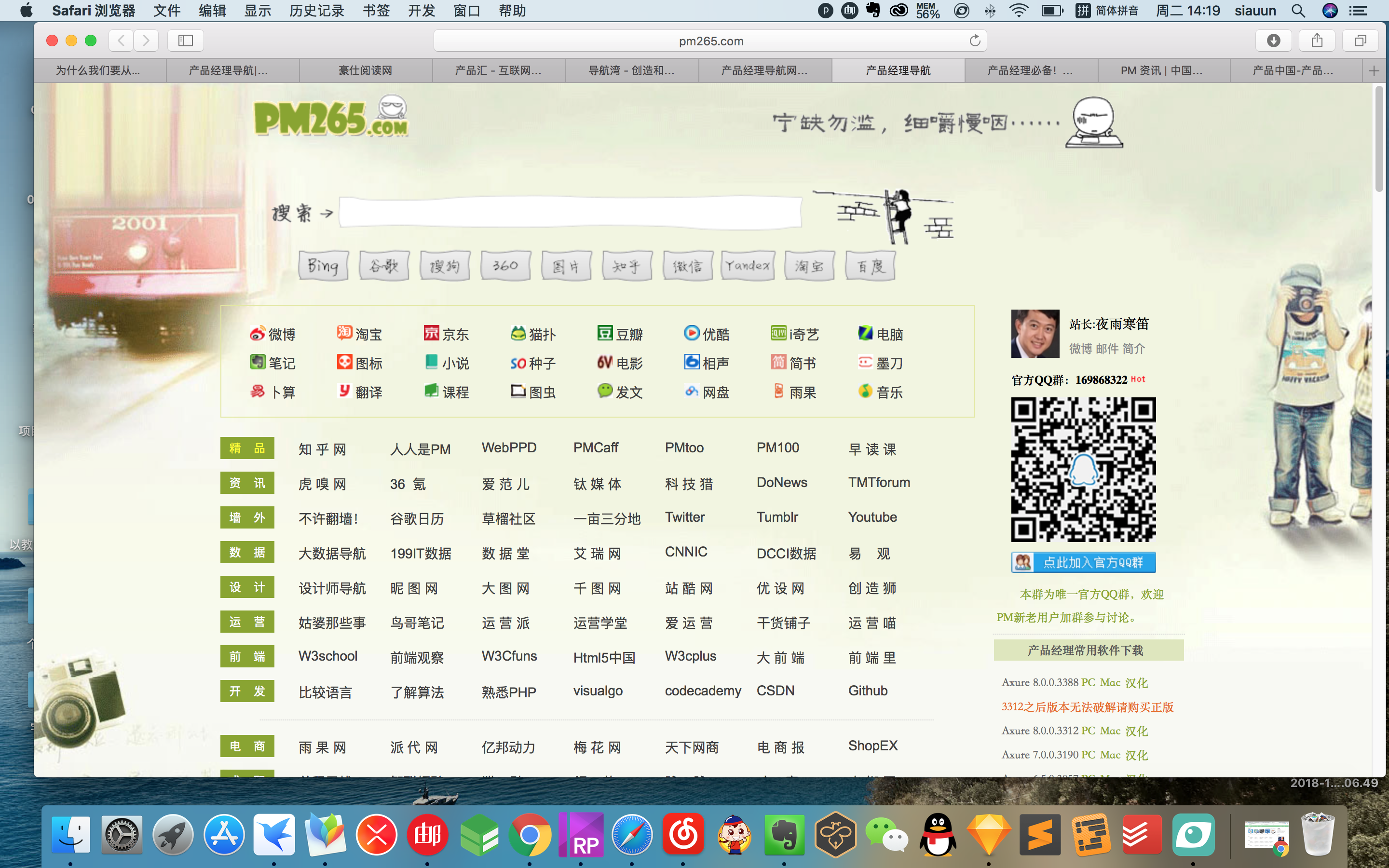Reload the pm265.com page
Image resolution: width=1389 pixels, height=868 pixels.
tap(975, 40)
